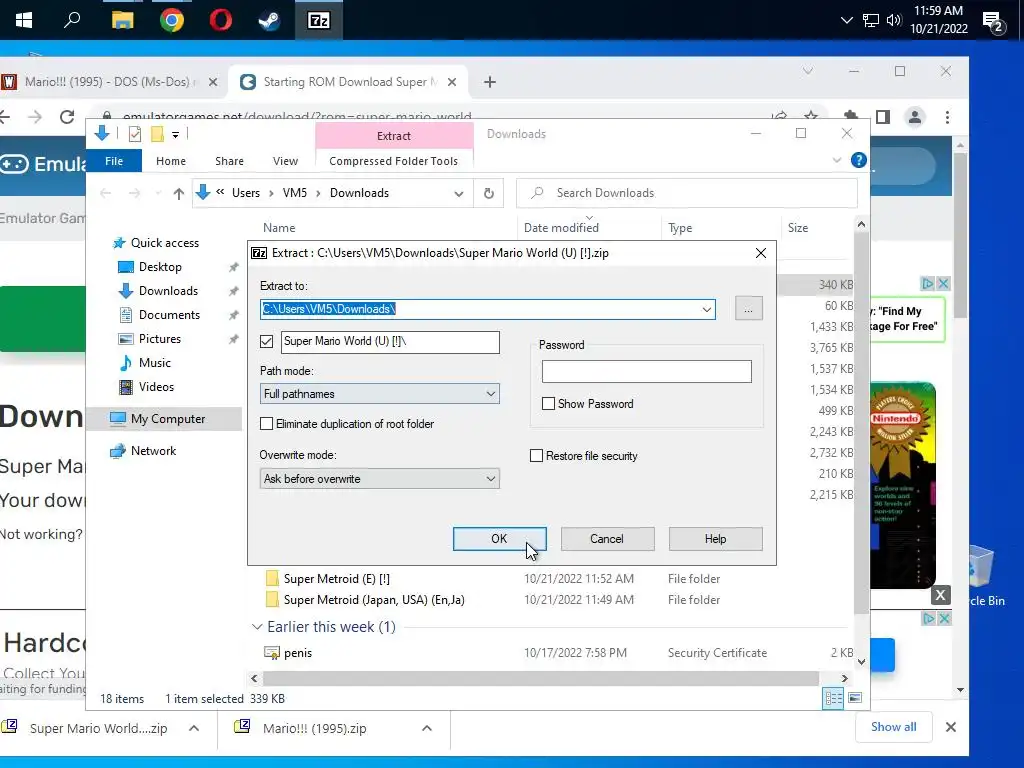Open Steam from the taskbar

(x=269, y=20)
